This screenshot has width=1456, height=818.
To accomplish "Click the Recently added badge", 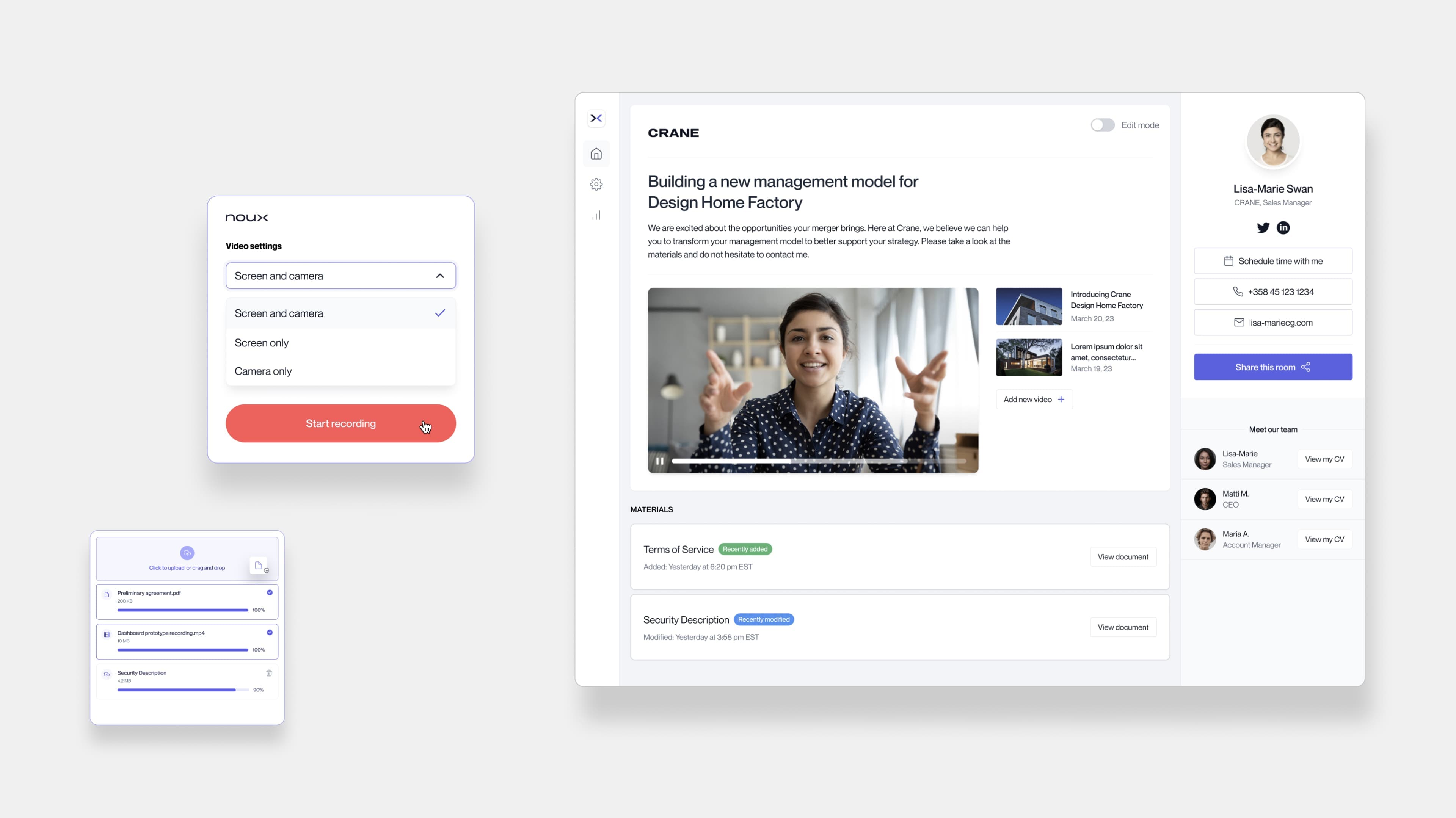I will [x=745, y=549].
